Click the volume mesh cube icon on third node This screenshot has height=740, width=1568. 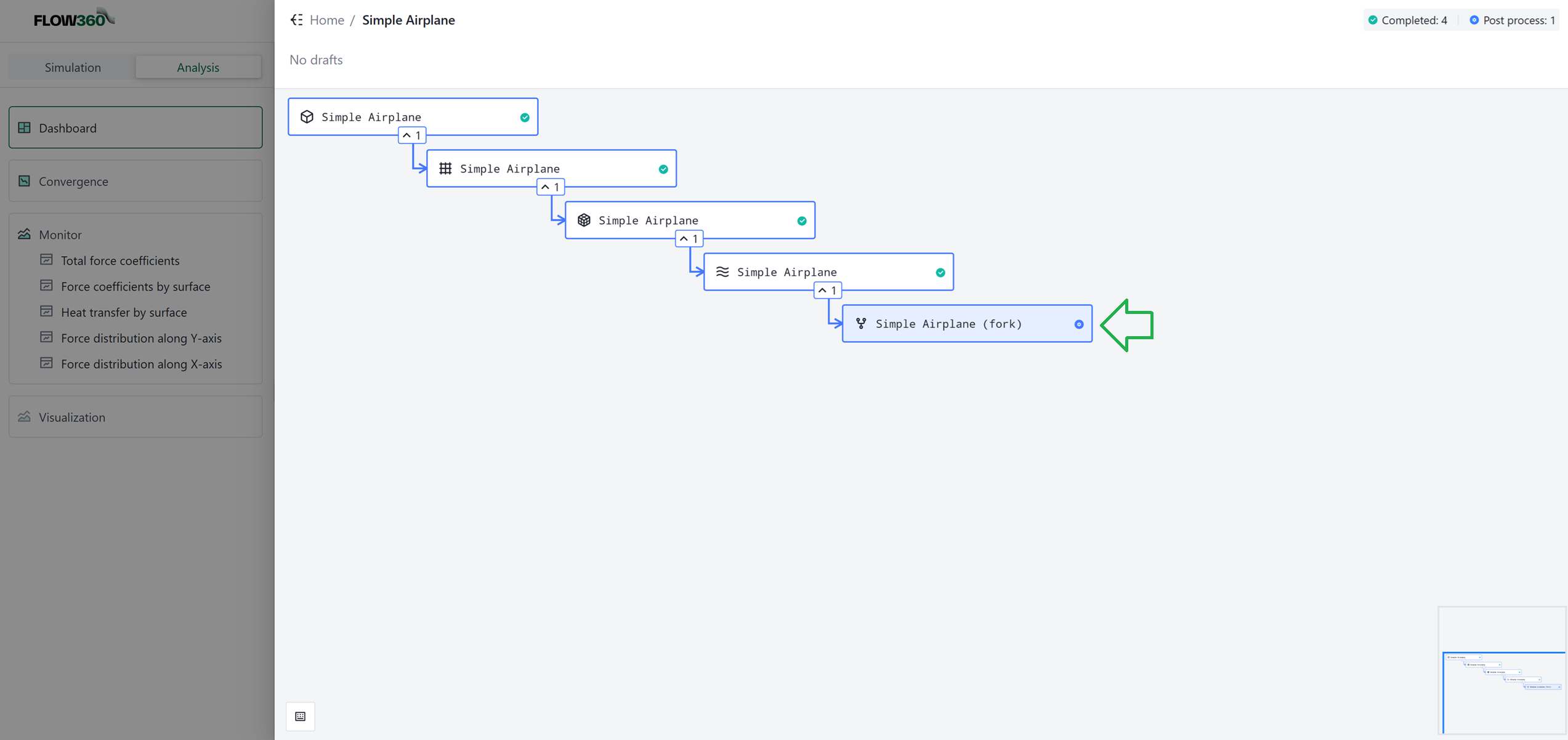tap(584, 220)
